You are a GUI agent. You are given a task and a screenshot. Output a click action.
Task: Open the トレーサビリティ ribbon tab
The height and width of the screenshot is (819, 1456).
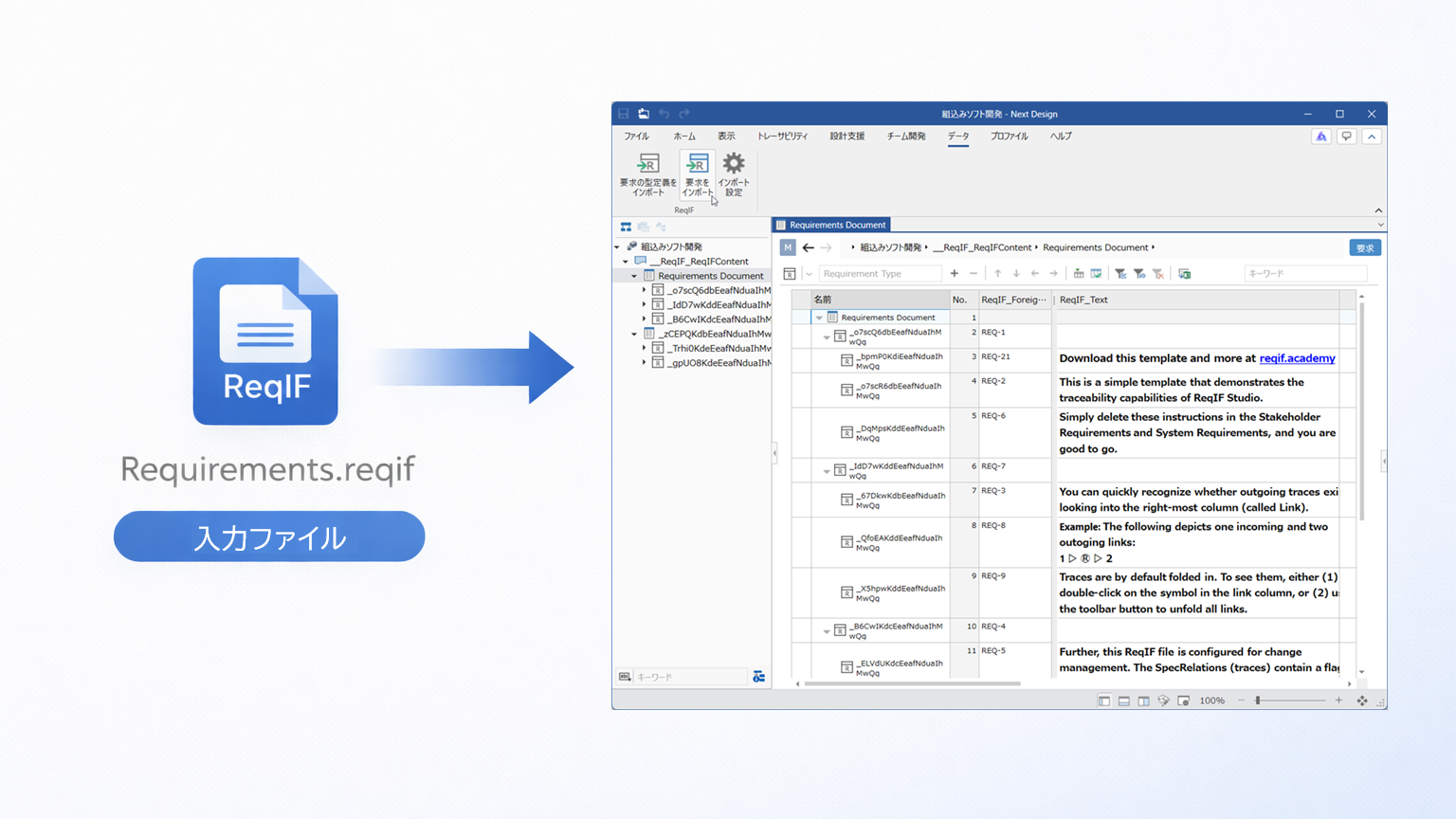(782, 136)
